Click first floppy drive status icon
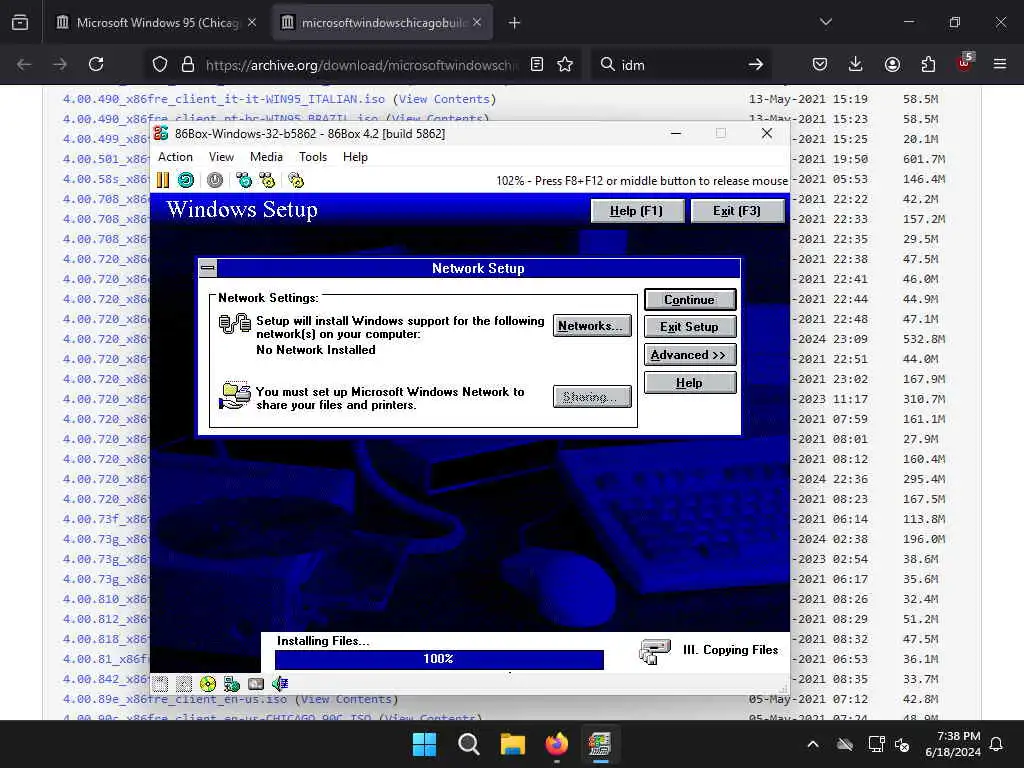1024x768 pixels. [161, 684]
